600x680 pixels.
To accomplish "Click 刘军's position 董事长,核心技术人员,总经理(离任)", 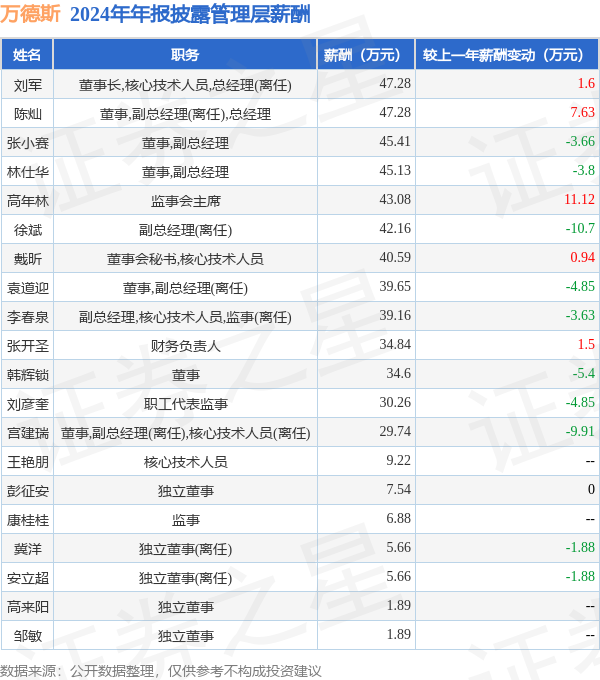I will tap(185, 85).
